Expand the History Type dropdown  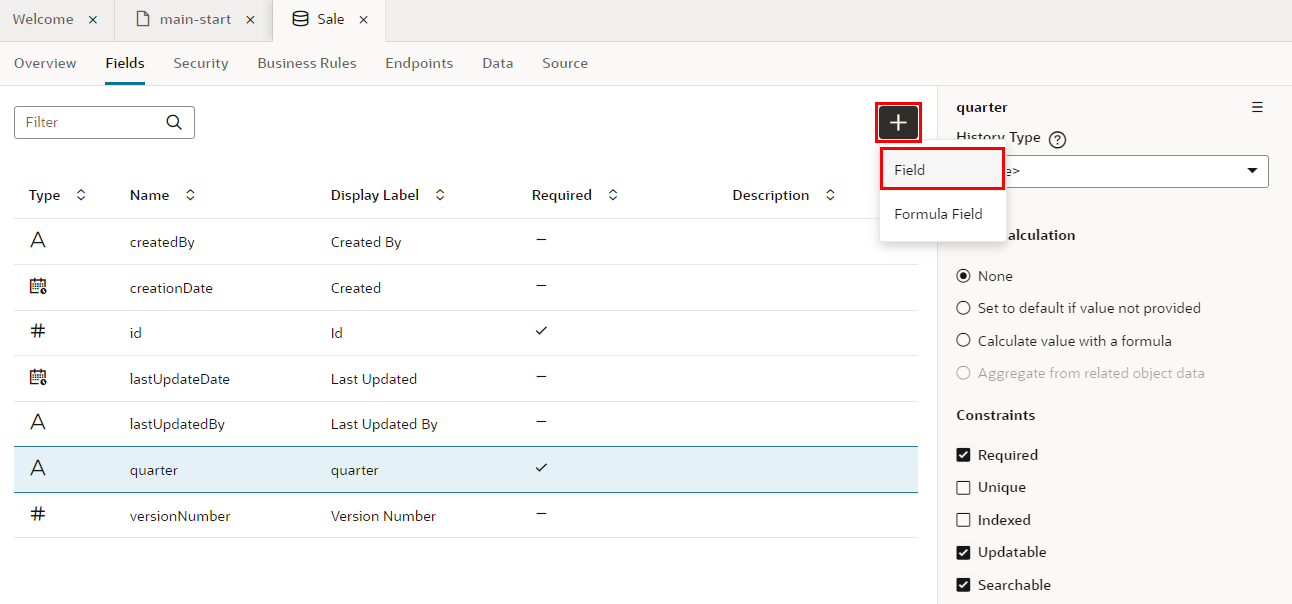point(1251,171)
